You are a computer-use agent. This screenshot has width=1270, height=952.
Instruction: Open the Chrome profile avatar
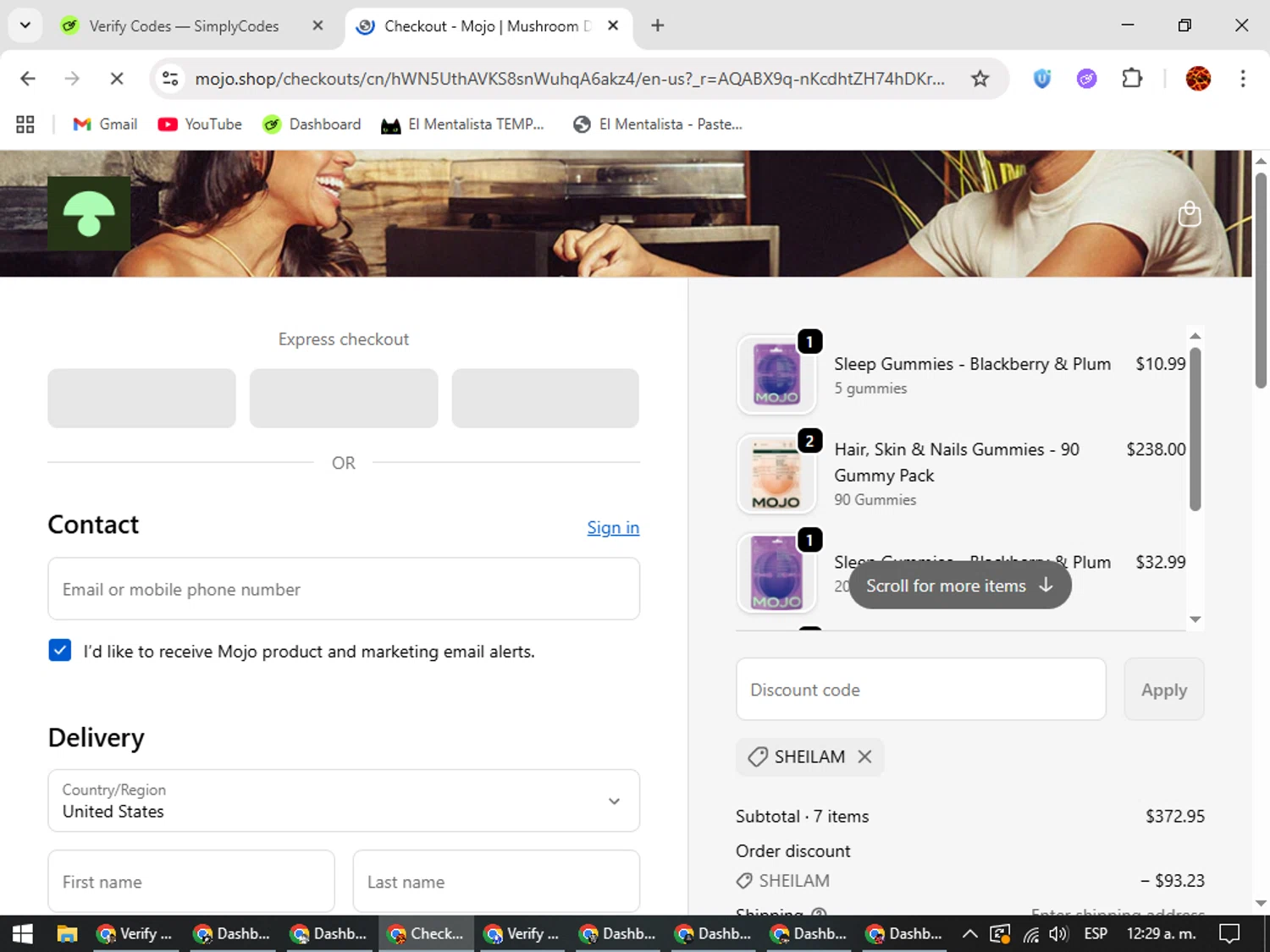(1198, 79)
